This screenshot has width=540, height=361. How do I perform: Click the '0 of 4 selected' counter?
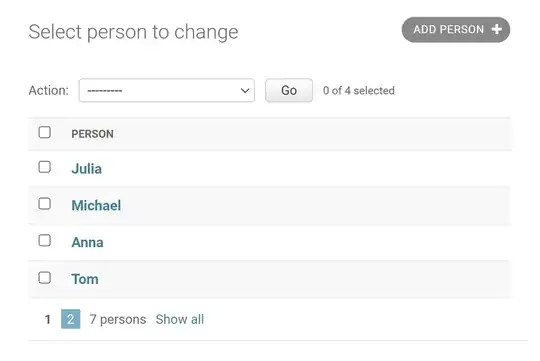pos(359,91)
